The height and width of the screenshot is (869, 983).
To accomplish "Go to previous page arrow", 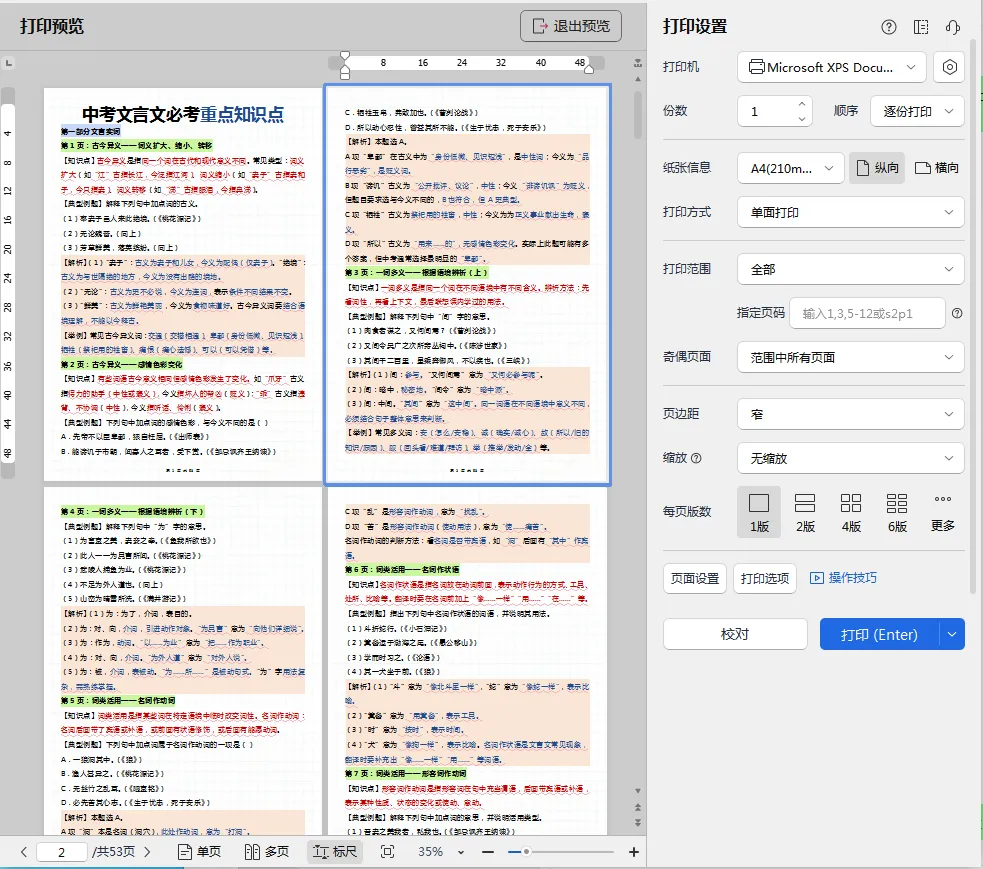I will [x=24, y=852].
